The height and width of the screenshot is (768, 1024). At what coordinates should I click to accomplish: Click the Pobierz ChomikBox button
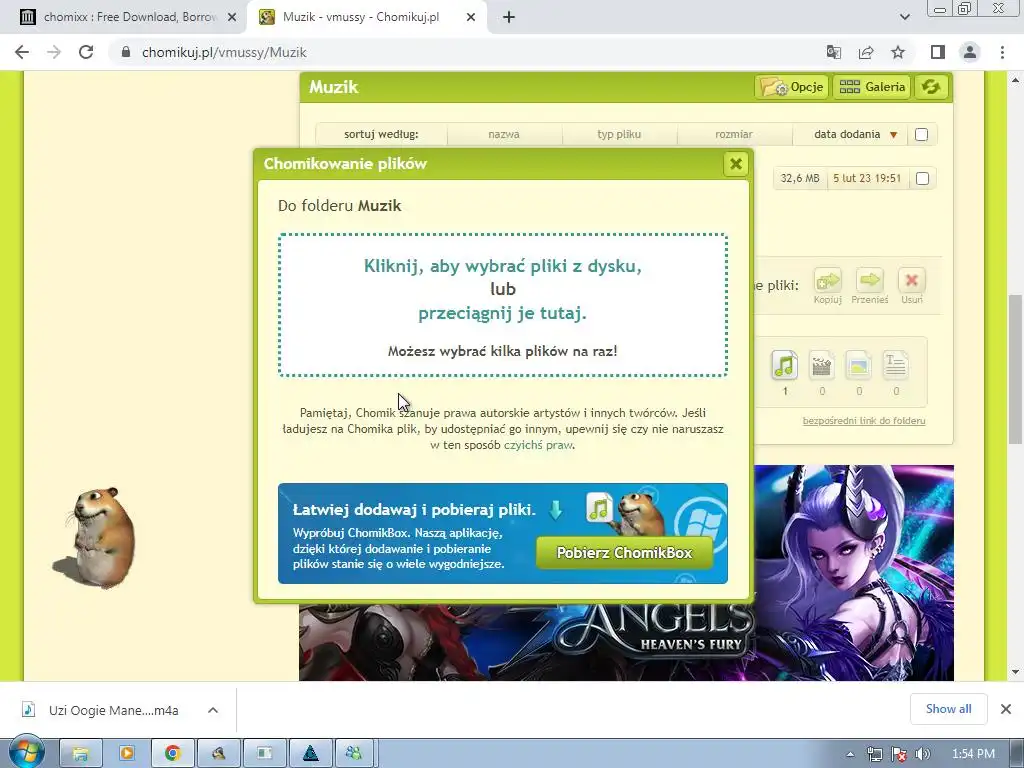[x=624, y=552]
